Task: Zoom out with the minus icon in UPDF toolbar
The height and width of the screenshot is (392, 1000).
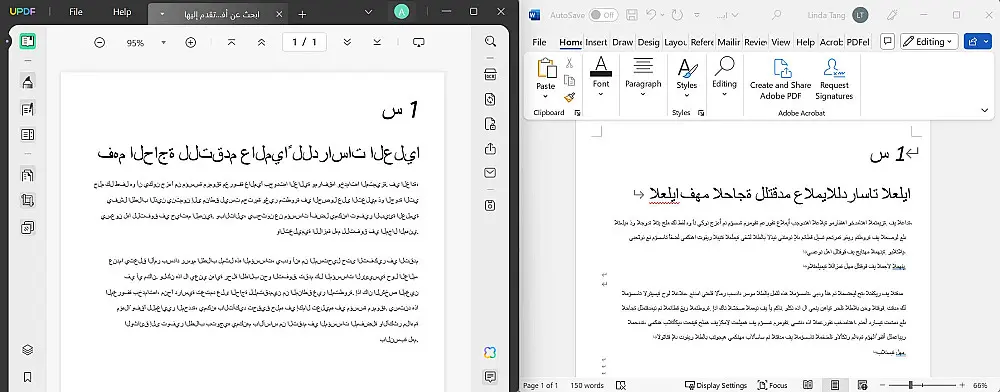Action: click(x=99, y=42)
